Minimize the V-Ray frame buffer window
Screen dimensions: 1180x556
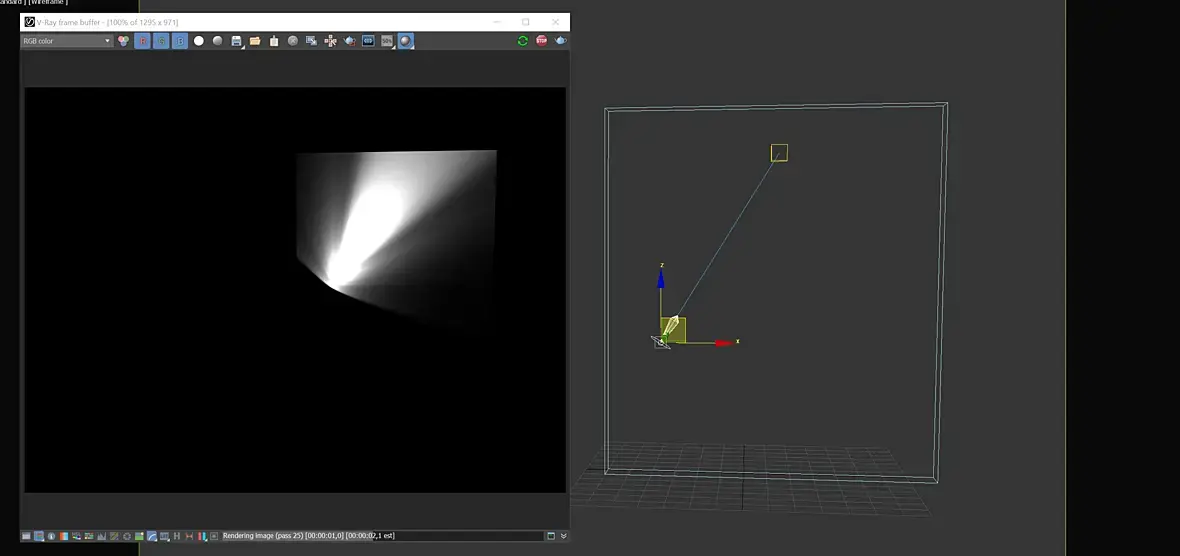[x=497, y=22]
